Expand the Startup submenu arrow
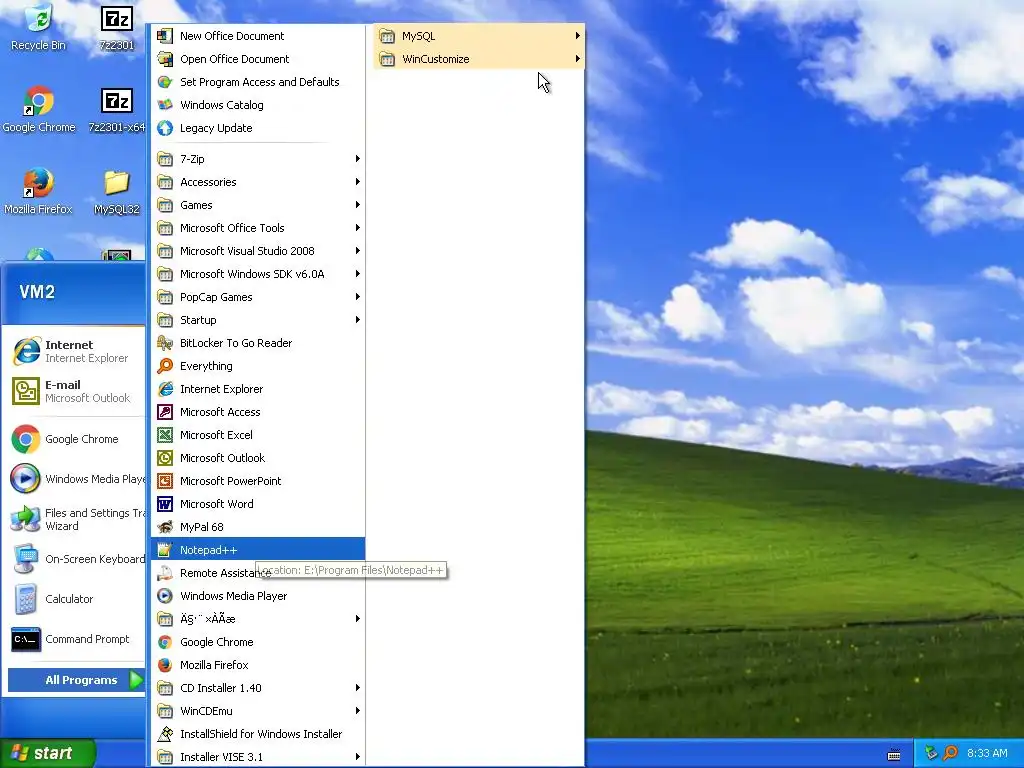The width and height of the screenshot is (1024, 768). click(357, 320)
